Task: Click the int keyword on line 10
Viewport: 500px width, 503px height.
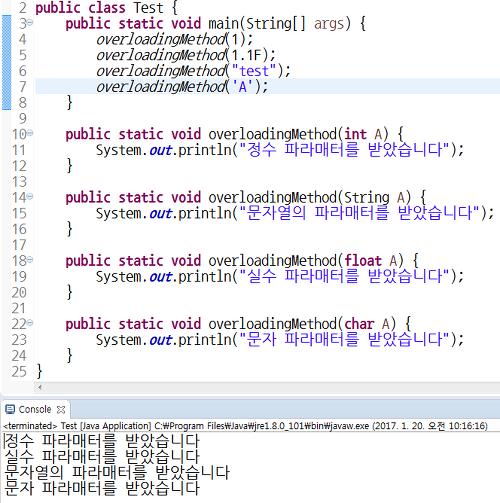Action: pos(355,134)
